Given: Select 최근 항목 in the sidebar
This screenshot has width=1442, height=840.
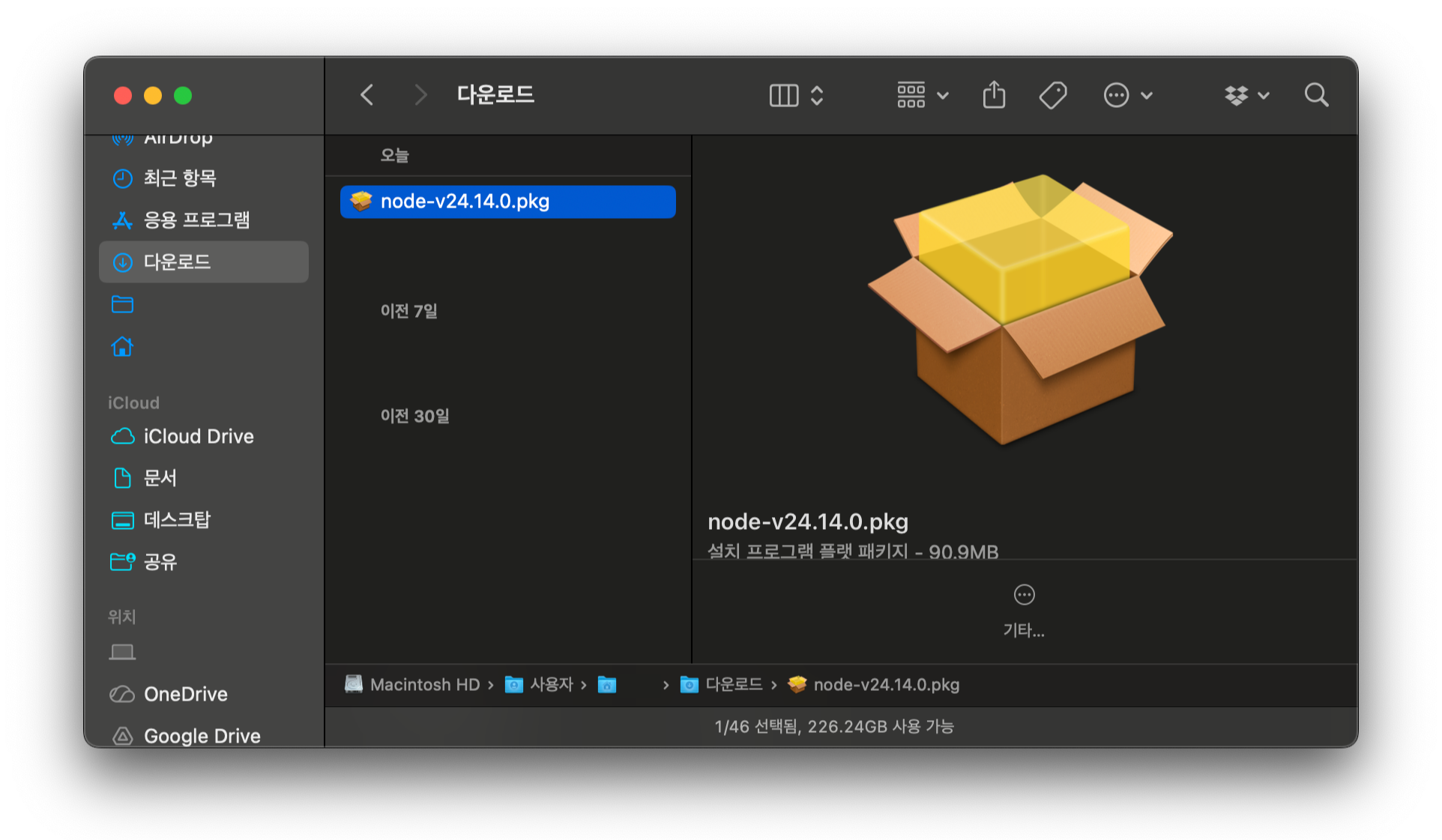Looking at the screenshot, I should 180,178.
